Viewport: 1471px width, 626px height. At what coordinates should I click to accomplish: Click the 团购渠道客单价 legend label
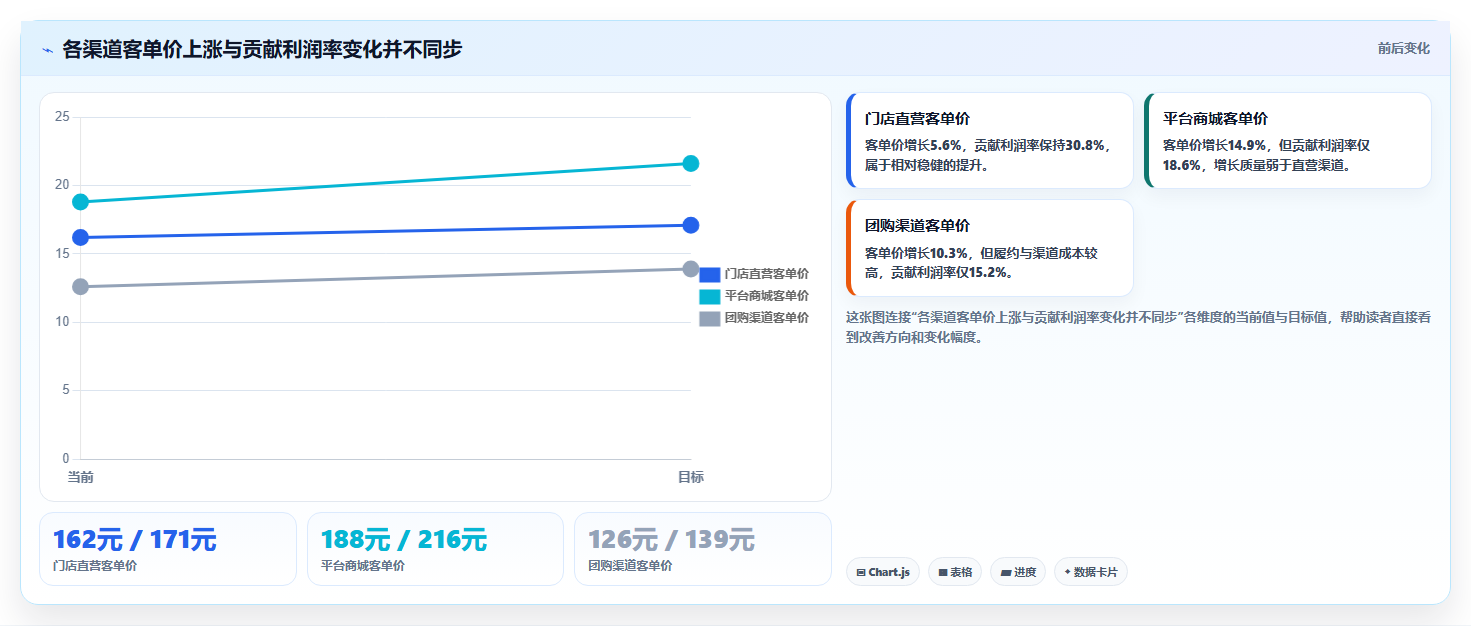tap(767, 318)
